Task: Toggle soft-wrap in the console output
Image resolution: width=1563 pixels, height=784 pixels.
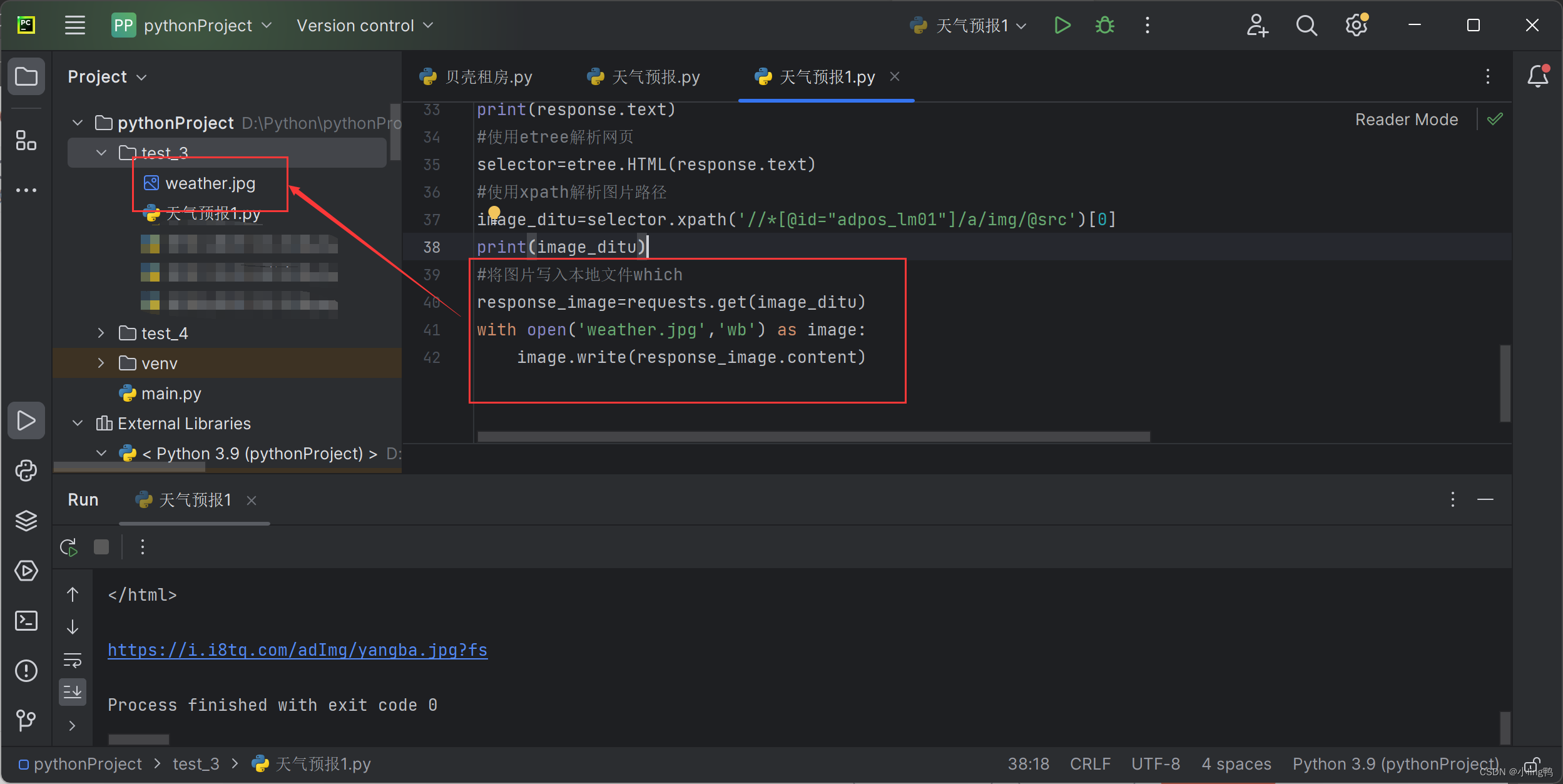Action: tap(73, 659)
